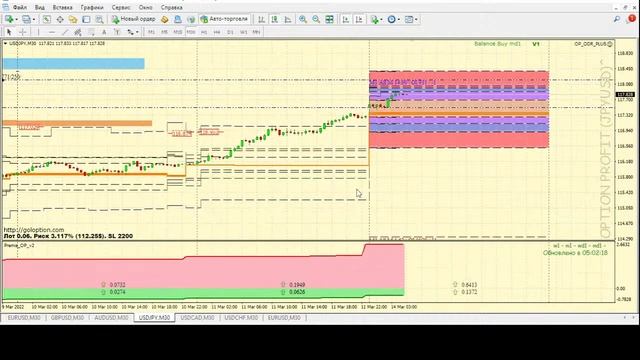Open the Profiles toolbar icon
Screen dimensions: 640x360
[x=26, y=19]
